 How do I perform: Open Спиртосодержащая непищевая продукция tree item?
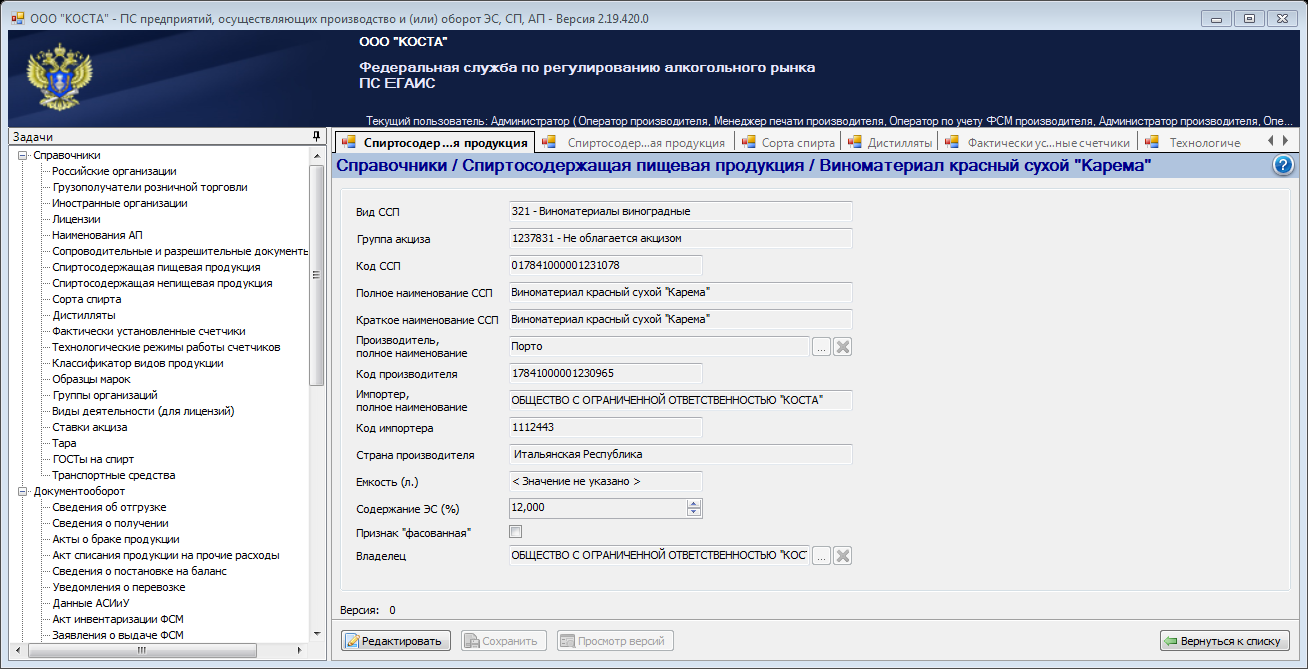click(x=162, y=283)
